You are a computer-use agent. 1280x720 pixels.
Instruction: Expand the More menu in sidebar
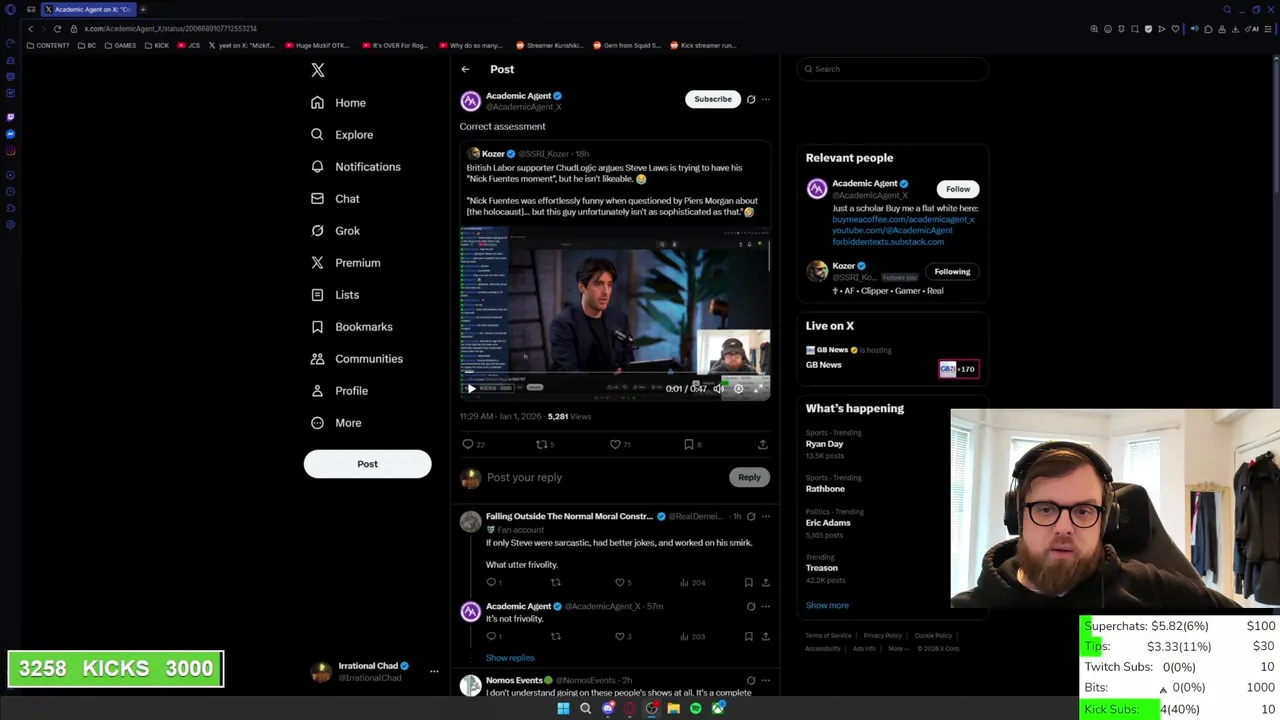[336, 423]
